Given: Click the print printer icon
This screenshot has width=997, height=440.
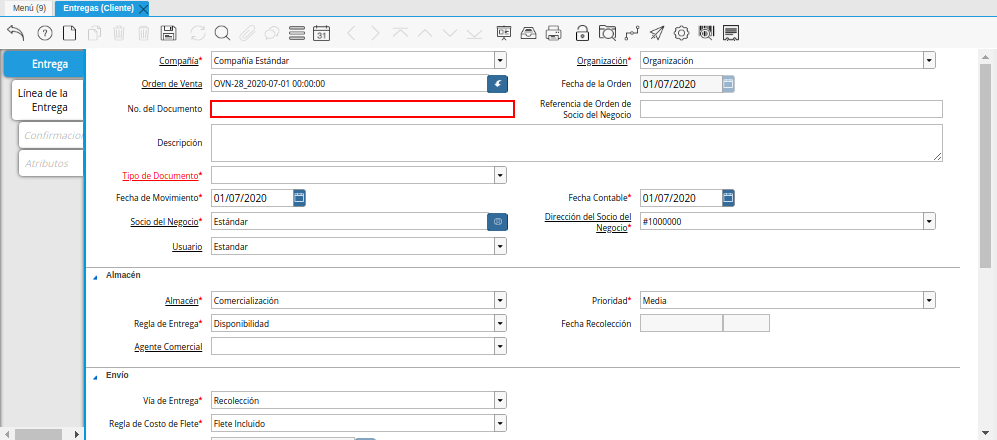Looking at the screenshot, I should coord(554,33).
